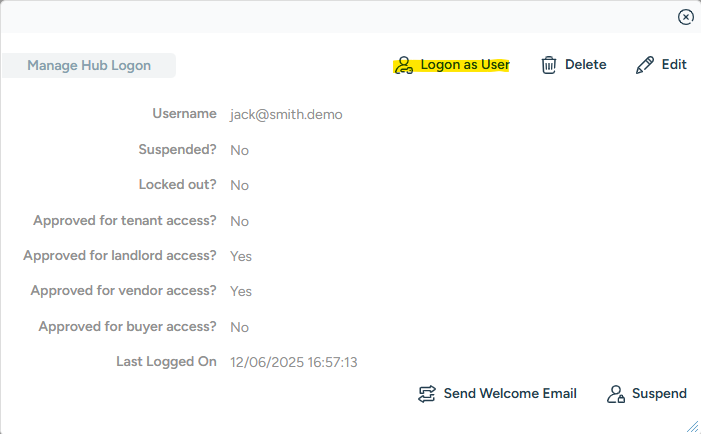Viewport: 701px width, 434px height.
Task: Select the vendor access value Yes
Action: (241, 291)
